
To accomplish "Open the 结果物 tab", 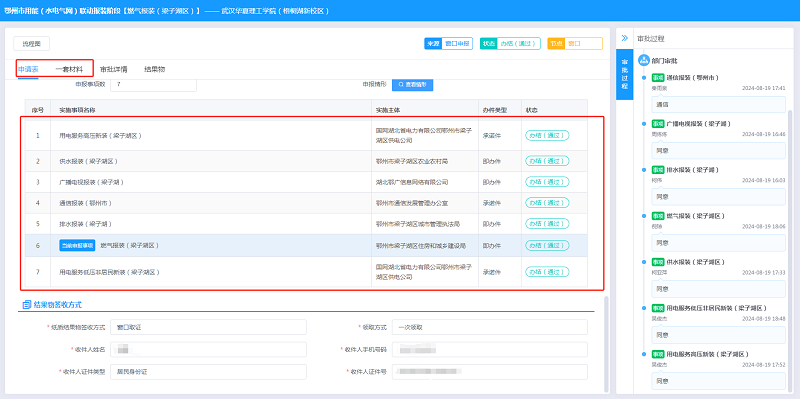I will click(155, 69).
